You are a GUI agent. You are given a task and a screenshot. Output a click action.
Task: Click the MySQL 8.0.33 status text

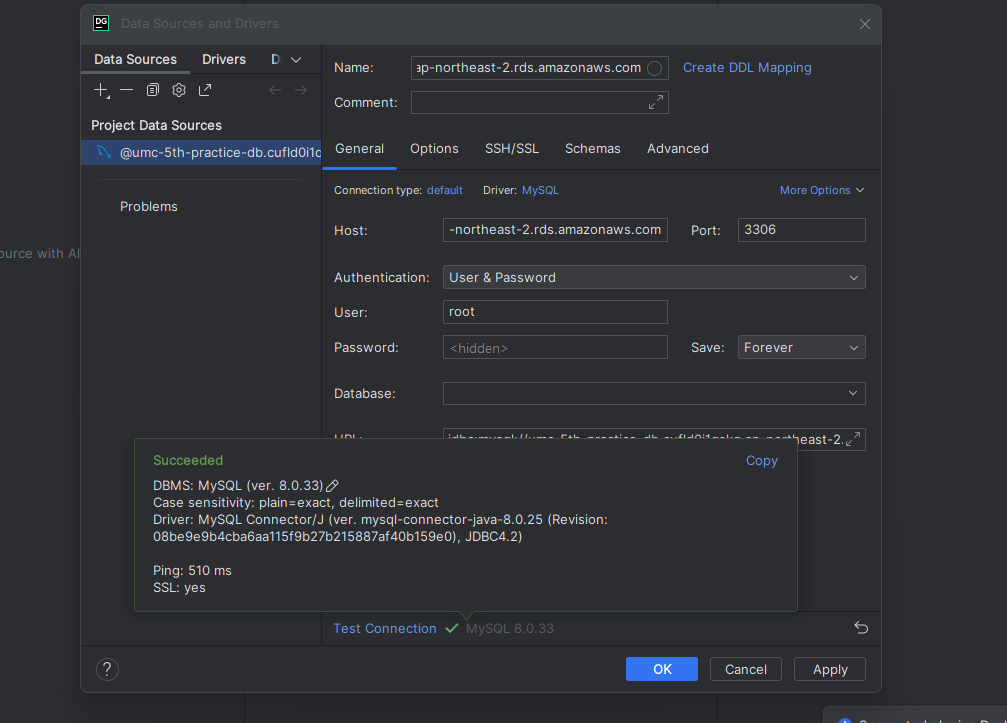coord(510,629)
